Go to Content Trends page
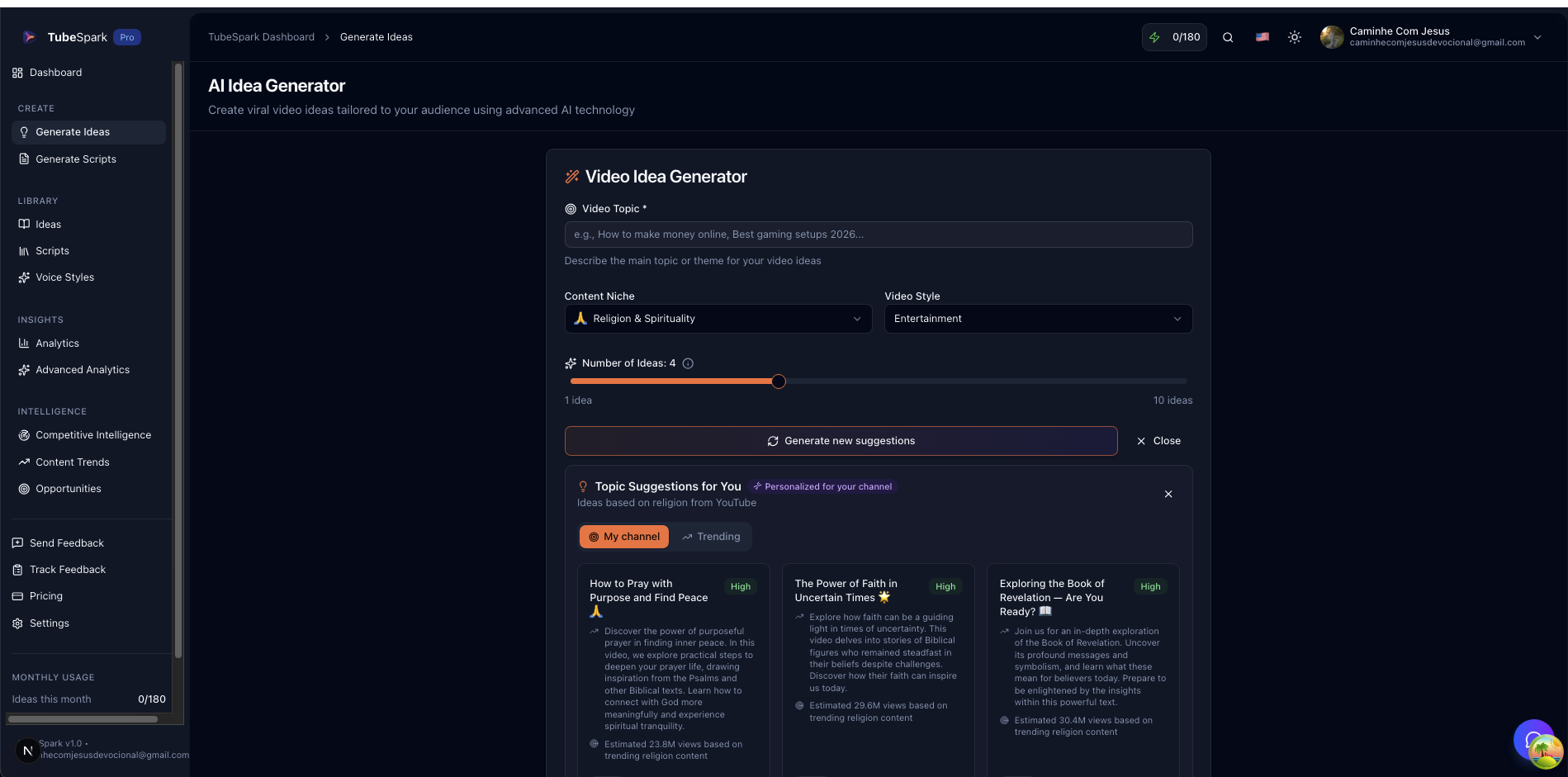 pos(88,462)
